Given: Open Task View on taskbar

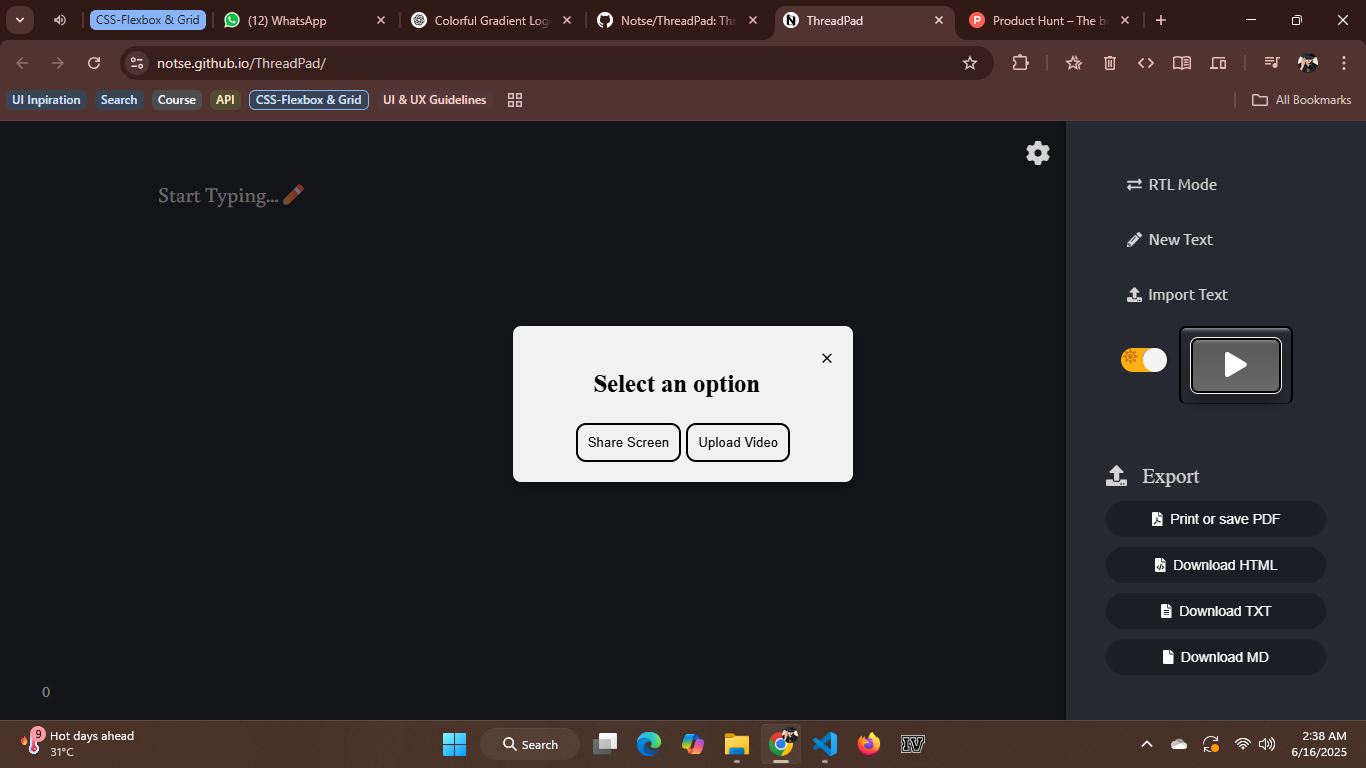Looking at the screenshot, I should pos(605,744).
